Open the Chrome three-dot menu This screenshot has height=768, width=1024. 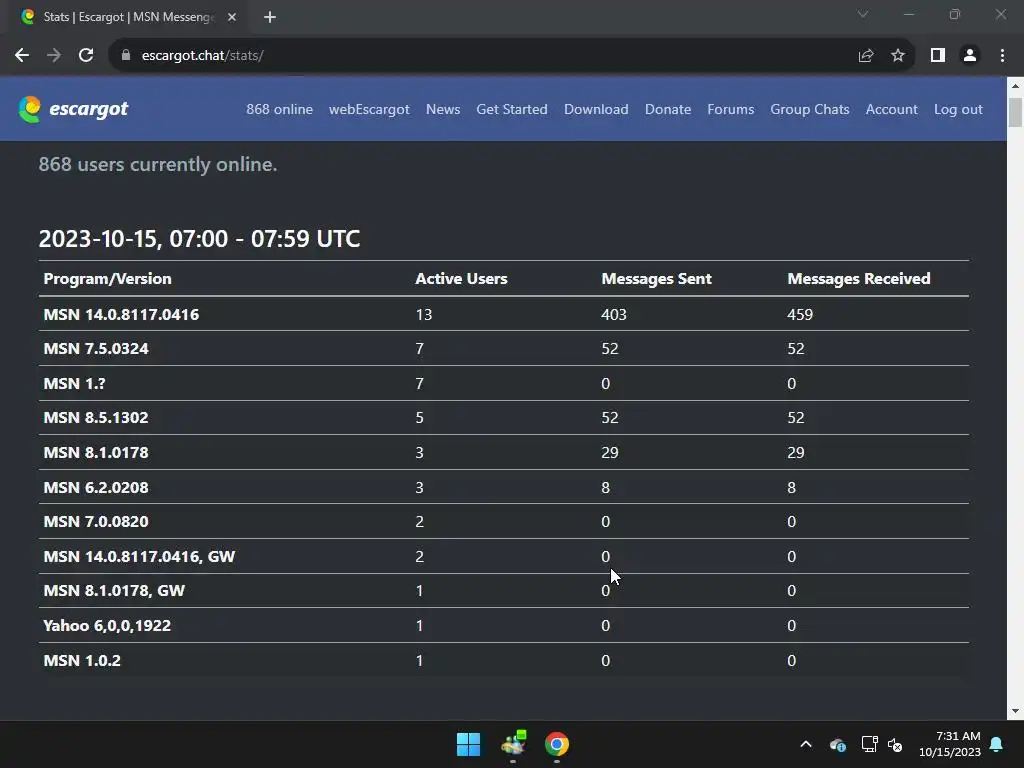pos(1002,56)
